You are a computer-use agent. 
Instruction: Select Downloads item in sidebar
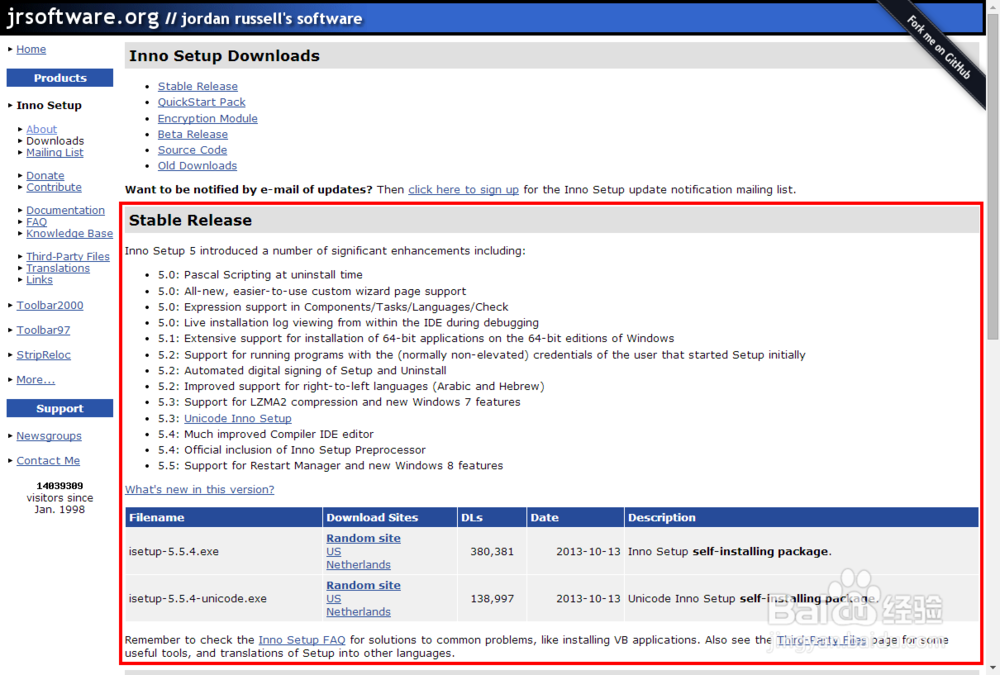[x=55, y=141]
